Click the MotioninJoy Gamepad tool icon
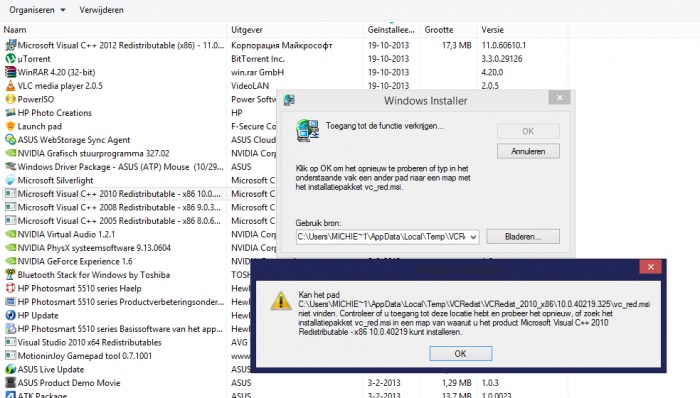 tap(10, 356)
